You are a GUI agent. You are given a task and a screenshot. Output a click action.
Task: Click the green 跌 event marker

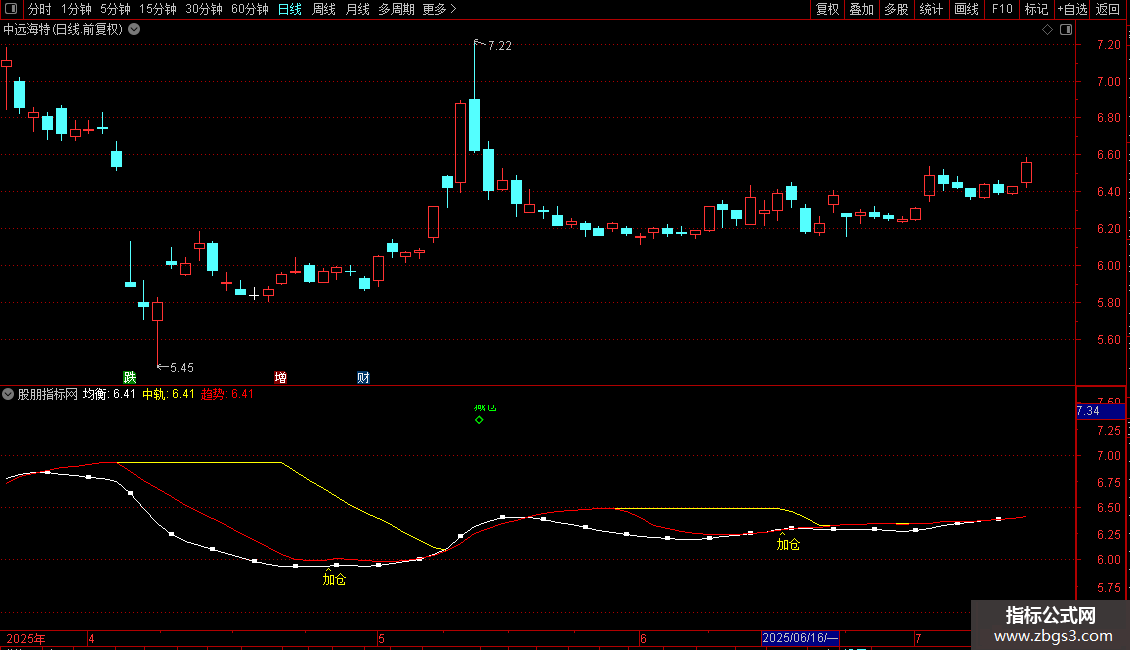tap(130, 378)
